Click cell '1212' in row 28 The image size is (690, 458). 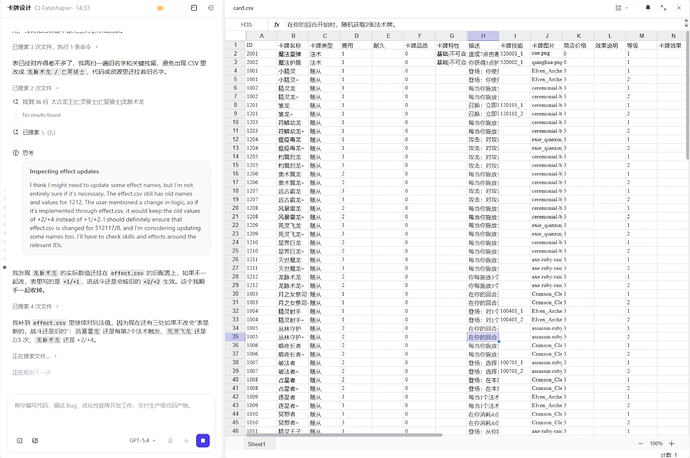pyautogui.click(x=261, y=277)
